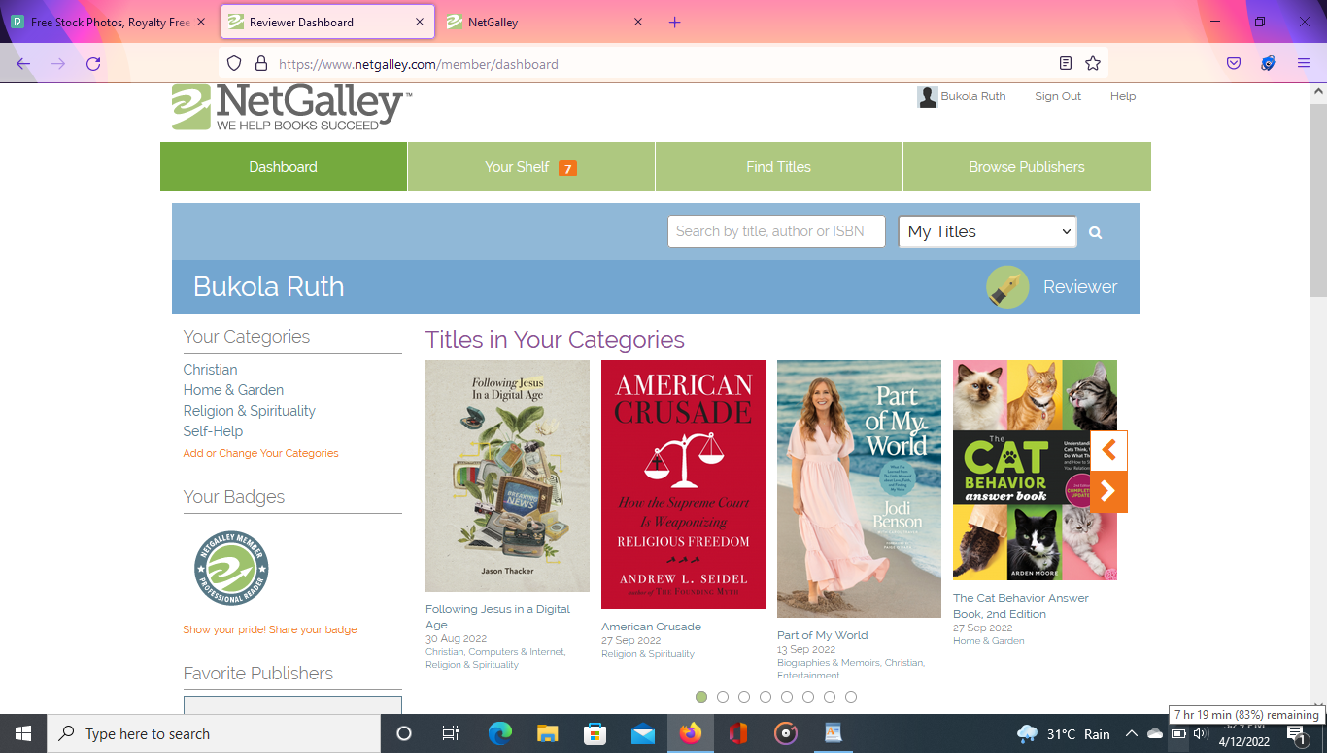The width and height of the screenshot is (1327, 753).
Task: Select the fourth carousel page dot
Action: pos(765,697)
